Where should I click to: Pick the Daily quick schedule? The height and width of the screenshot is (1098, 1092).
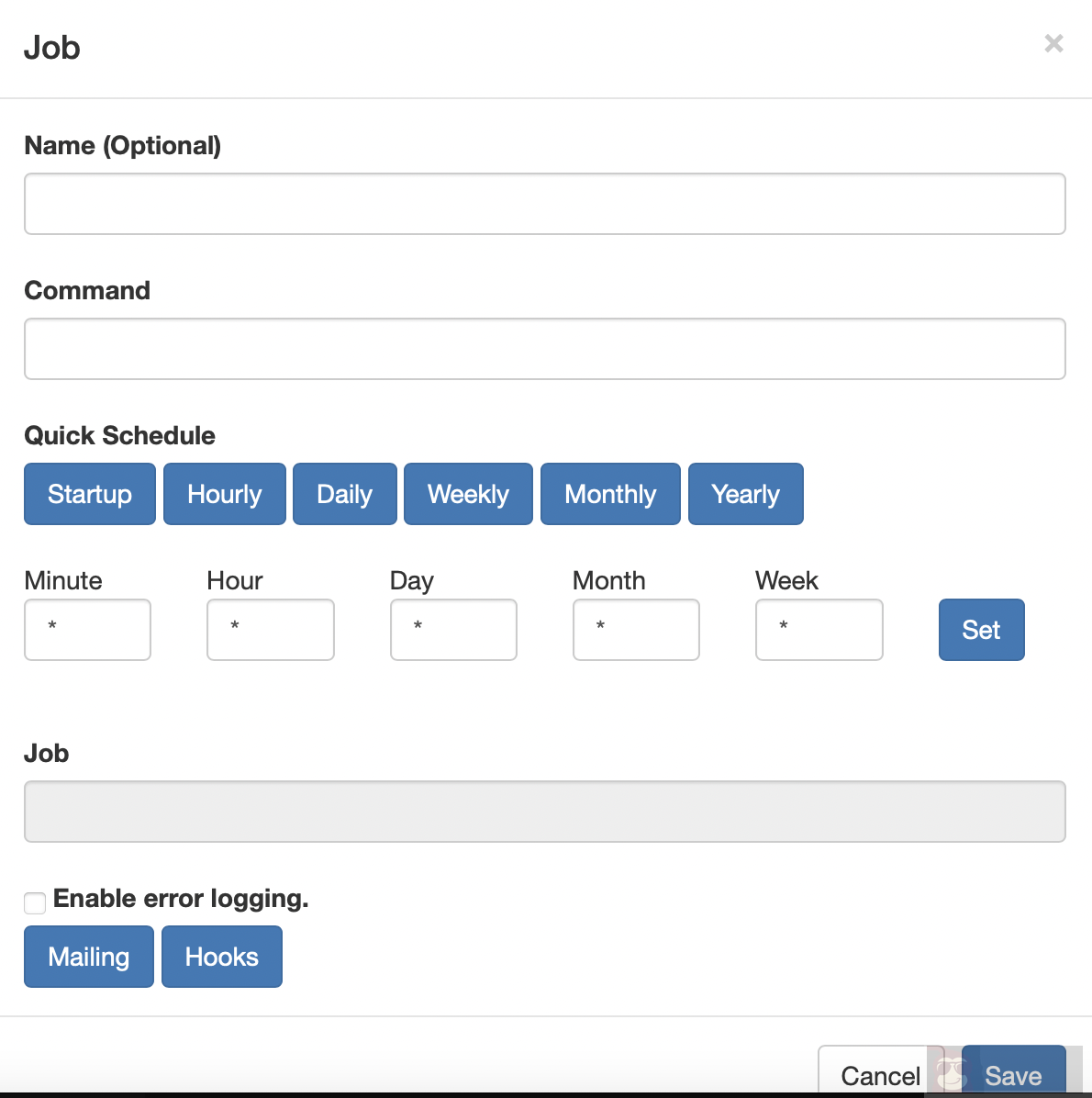(x=345, y=494)
